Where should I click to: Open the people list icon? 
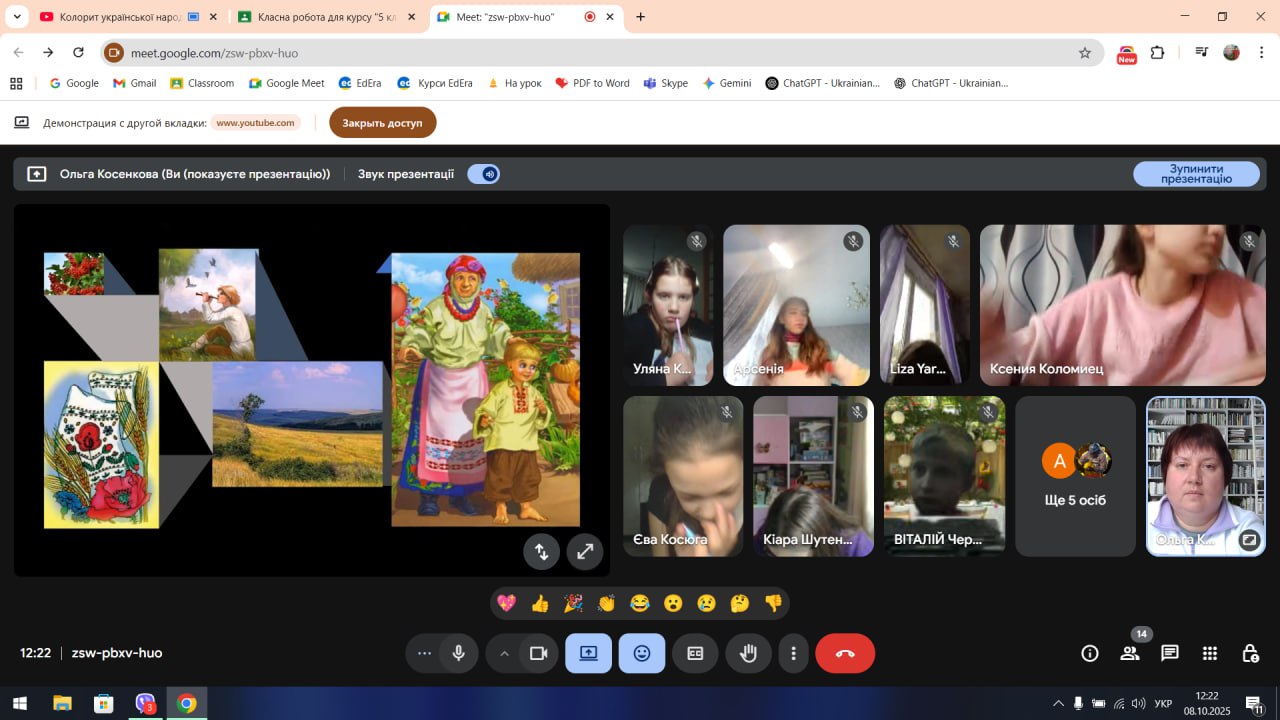[1130, 654]
